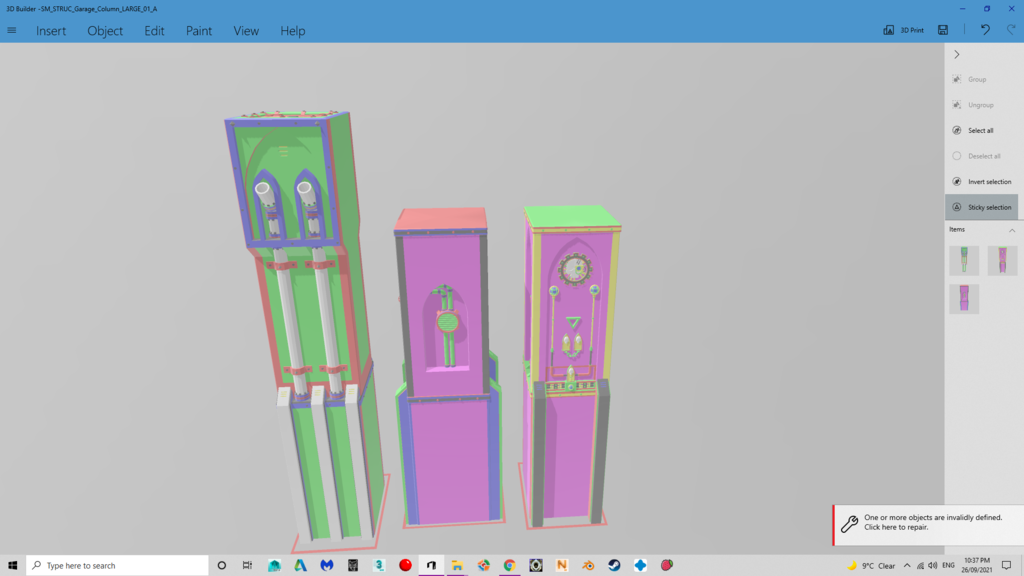Click the 3D Print button
Image resolution: width=1024 pixels, height=576 pixels.
(x=903, y=31)
